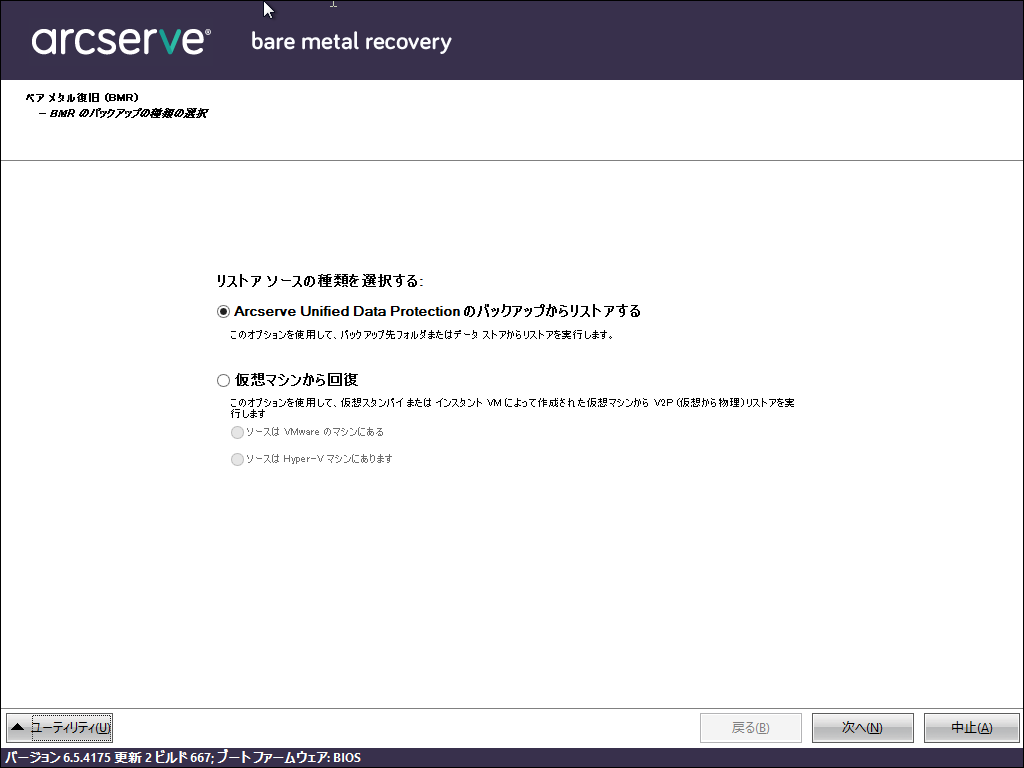Click the bare metal recovery title text
This screenshot has width=1024, height=768.
pyautogui.click(x=351, y=42)
